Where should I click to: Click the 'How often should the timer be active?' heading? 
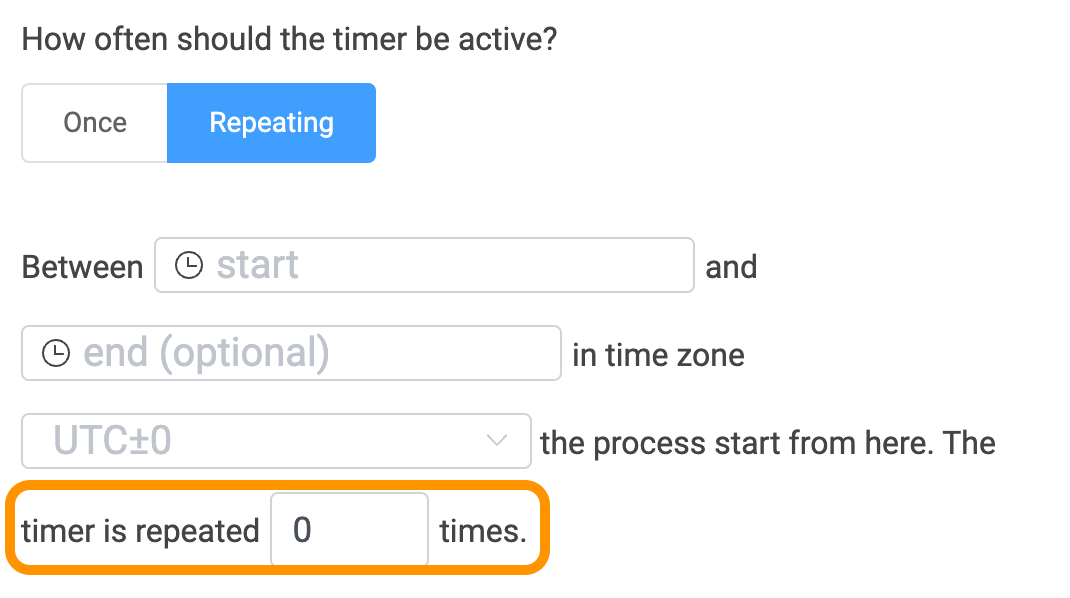(289, 40)
